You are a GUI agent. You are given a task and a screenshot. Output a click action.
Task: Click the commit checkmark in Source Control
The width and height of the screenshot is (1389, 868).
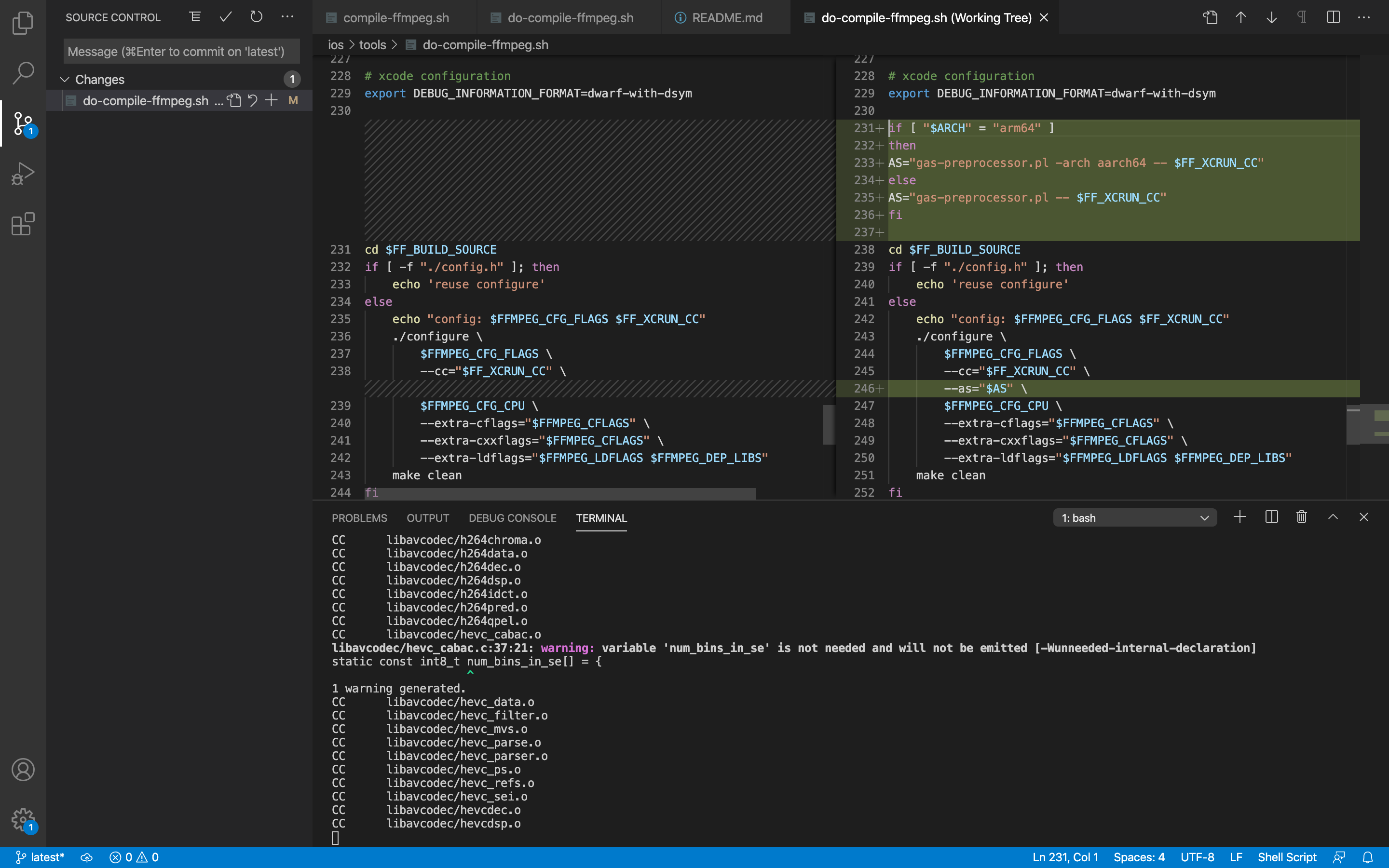point(226,17)
